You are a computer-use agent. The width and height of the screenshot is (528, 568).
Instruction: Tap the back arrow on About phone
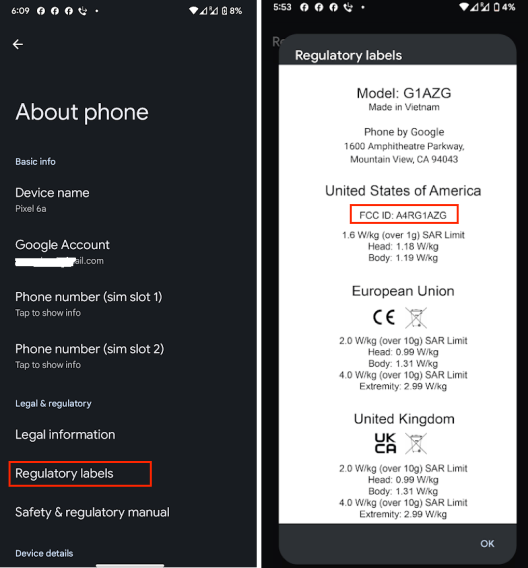(18, 45)
